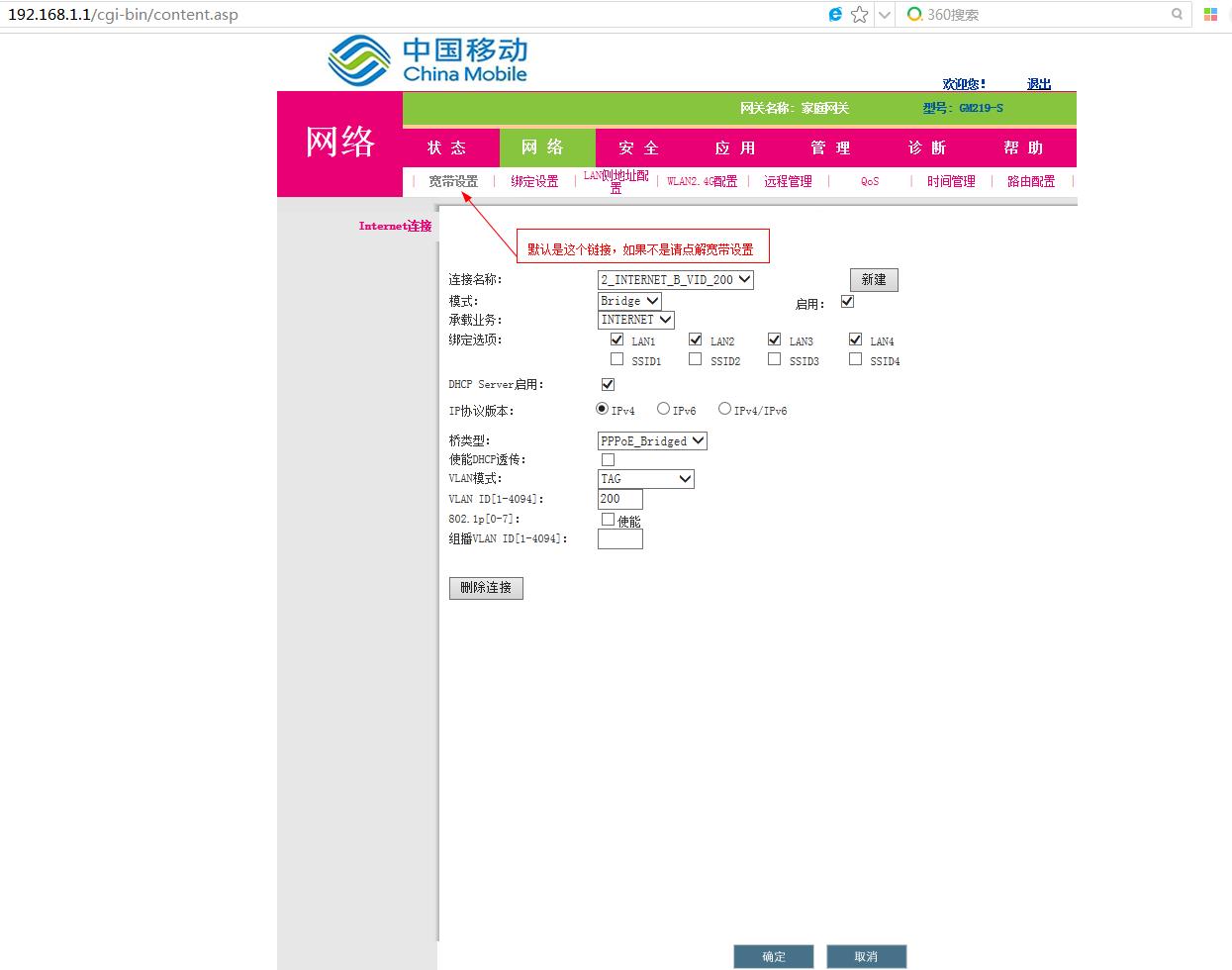
Task: Click the 删除连接 button
Action: tap(485, 588)
